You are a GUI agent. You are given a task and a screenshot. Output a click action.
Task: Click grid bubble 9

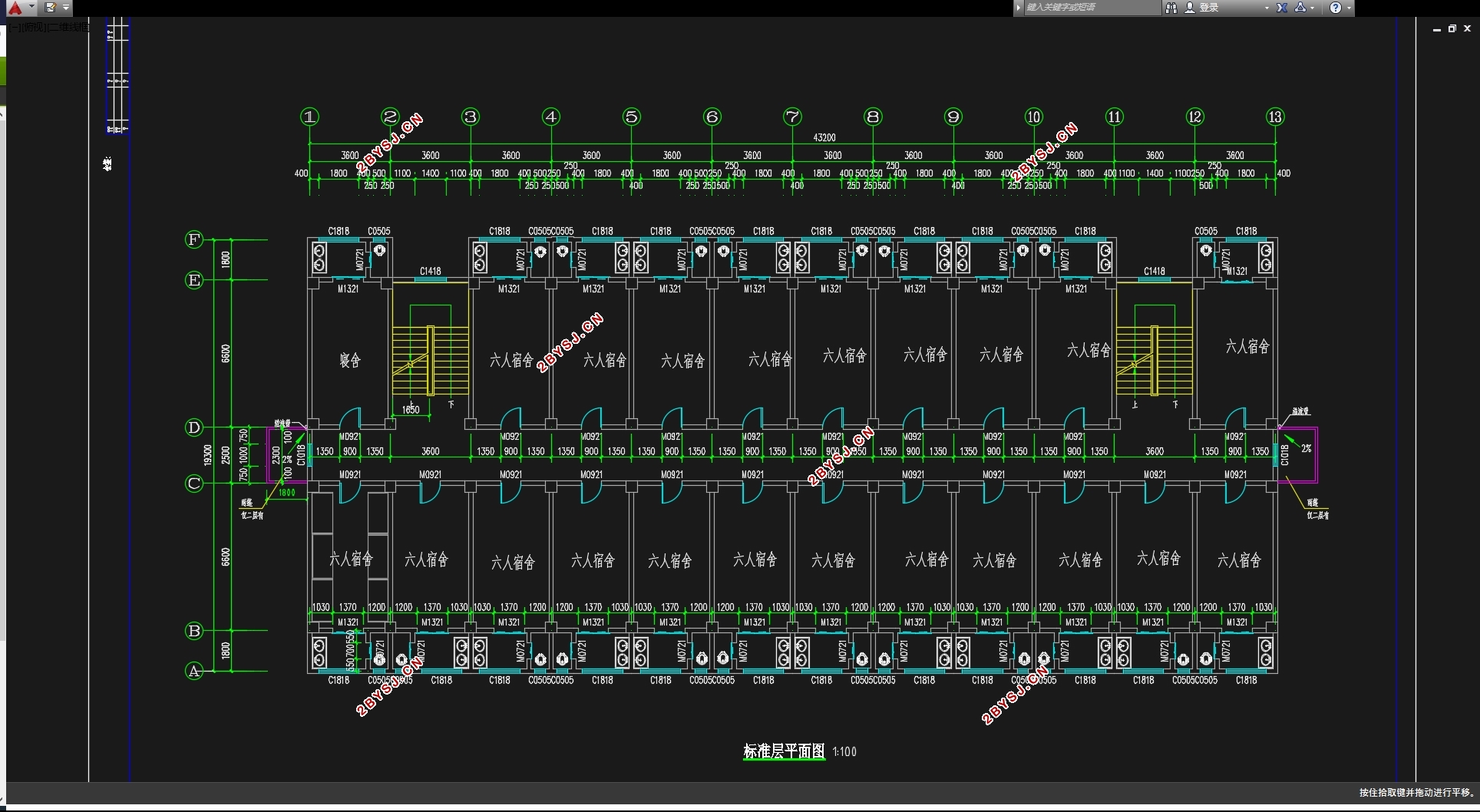tap(953, 117)
